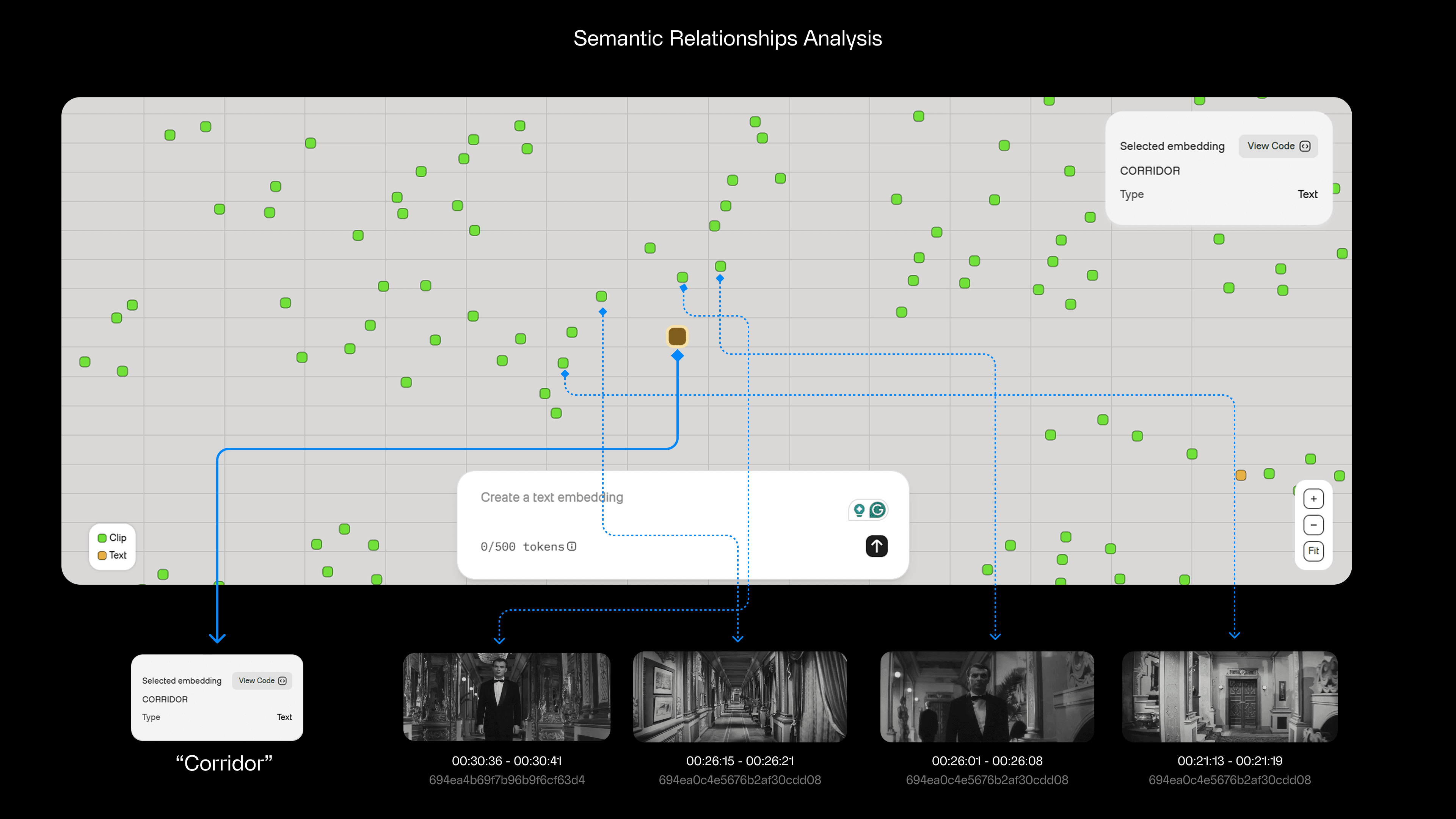Open the clip thumbnail 00:21:13 - 00:21:19
This screenshot has width=1456, height=819.
pos(1229,697)
